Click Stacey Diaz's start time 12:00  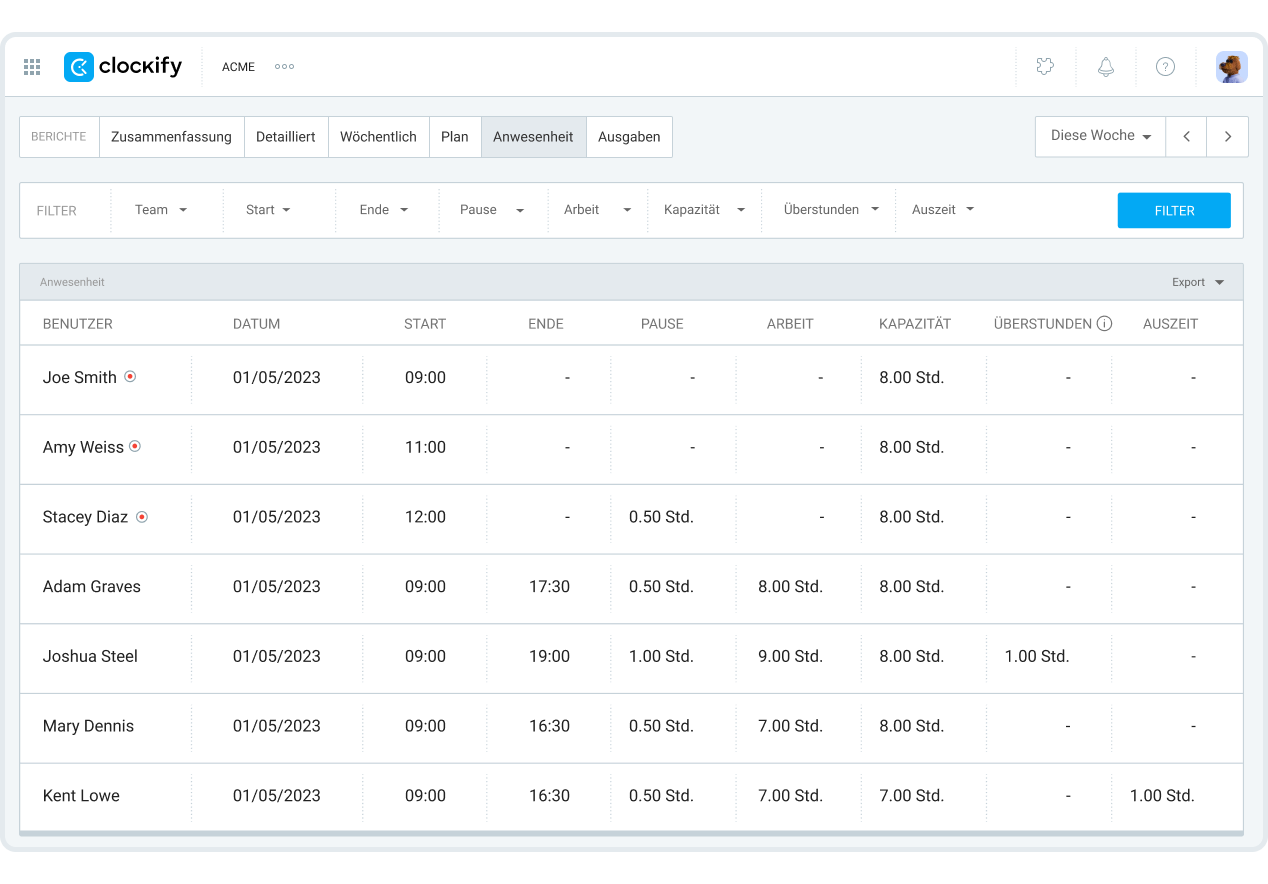tap(425, 517)
